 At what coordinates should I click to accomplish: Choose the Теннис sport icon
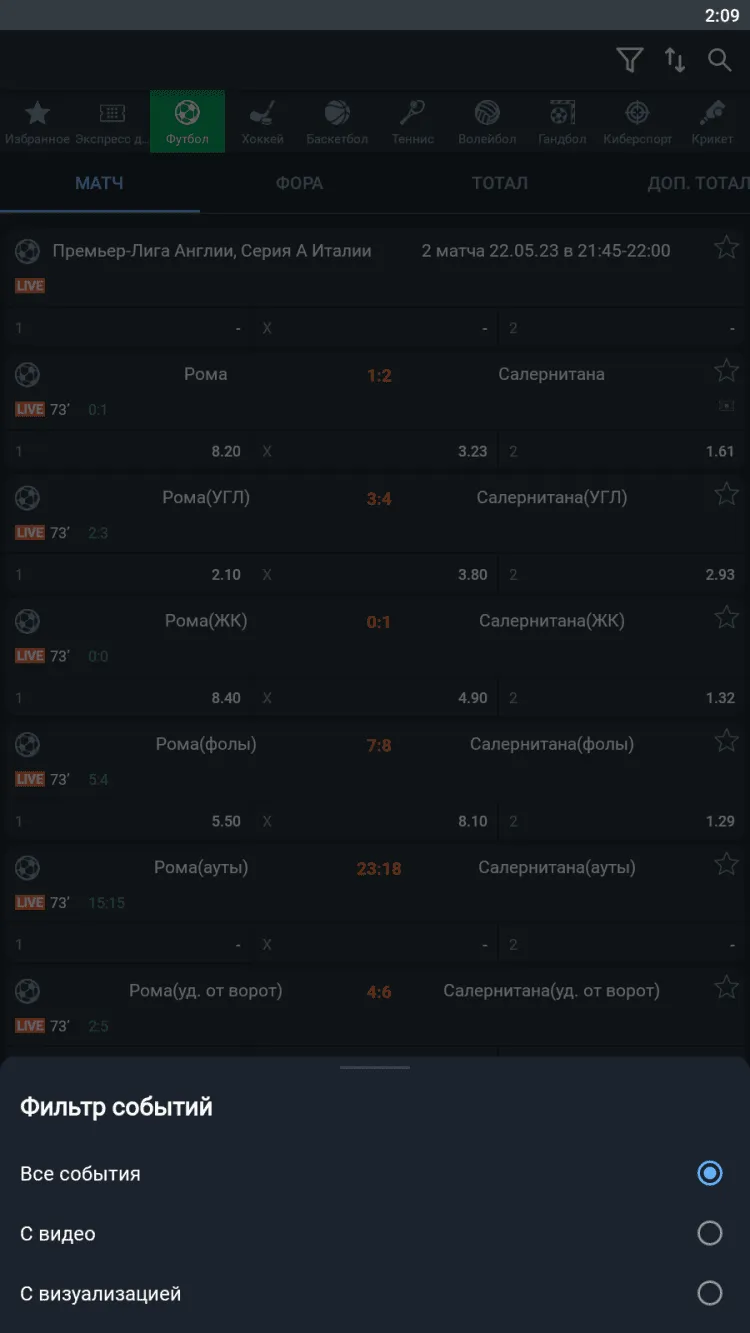(x=412, y=121)
